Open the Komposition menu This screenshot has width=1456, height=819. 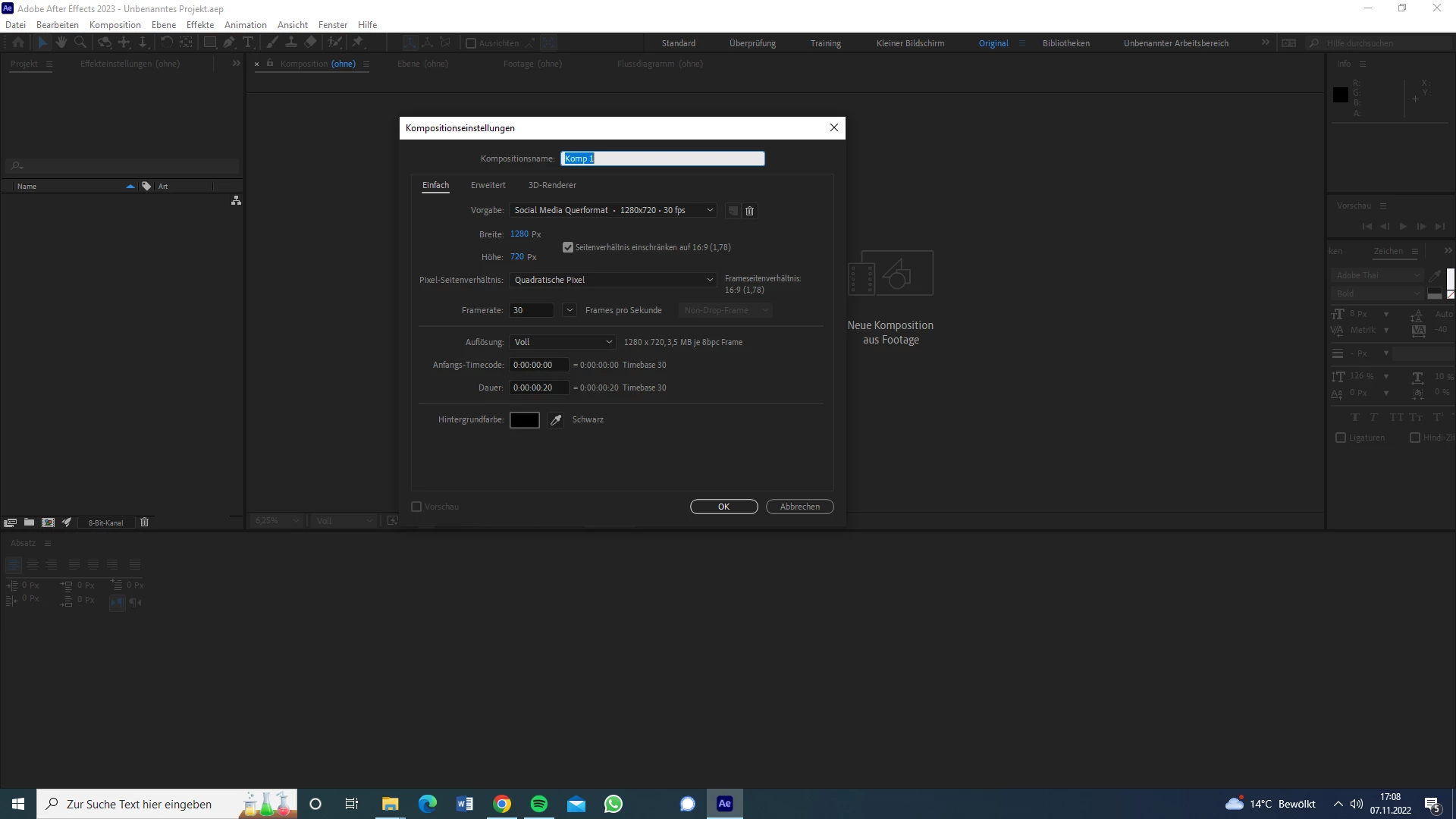click(115, 24)
